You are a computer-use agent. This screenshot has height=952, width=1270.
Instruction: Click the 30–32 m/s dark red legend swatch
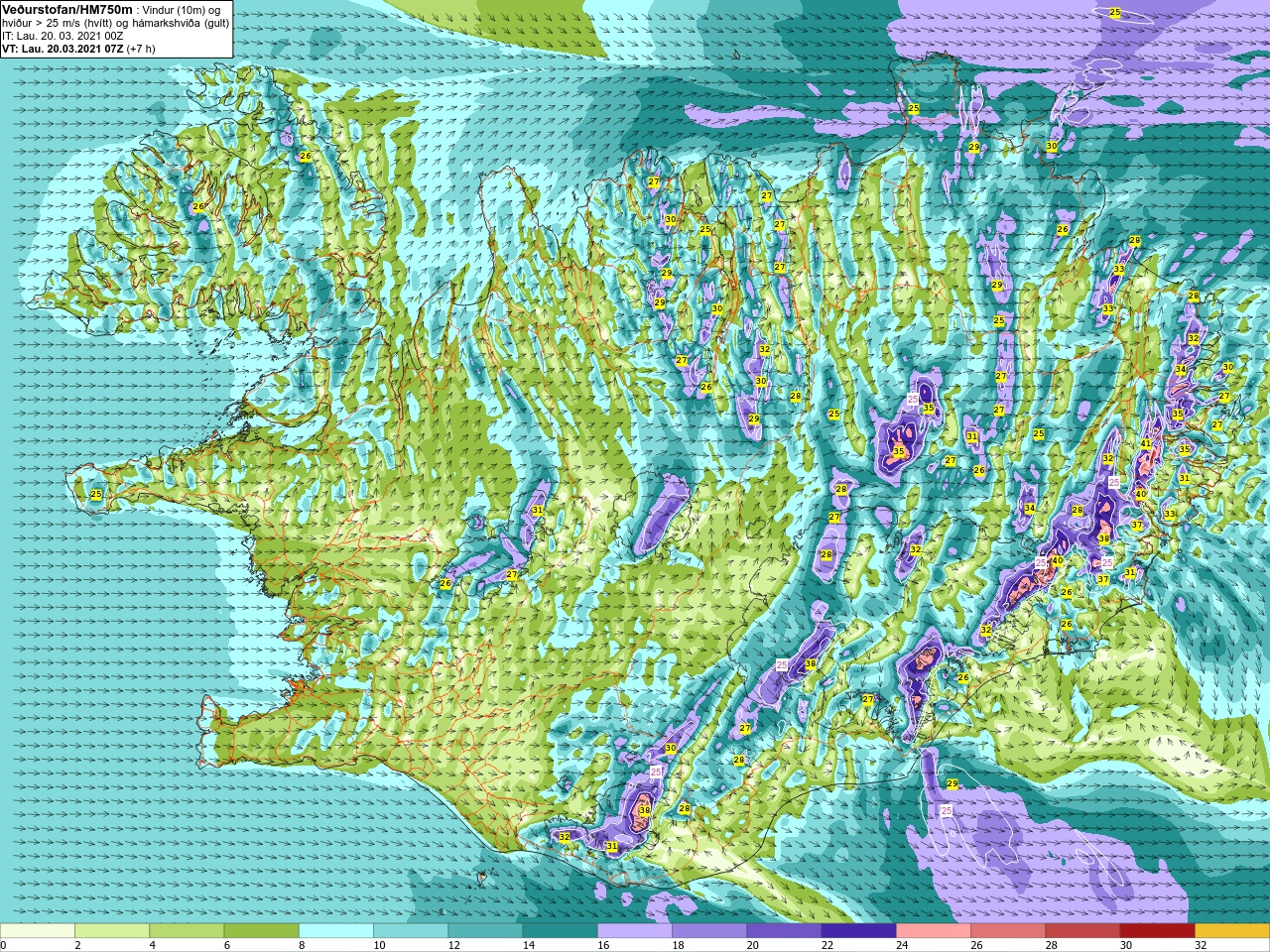1157,931
